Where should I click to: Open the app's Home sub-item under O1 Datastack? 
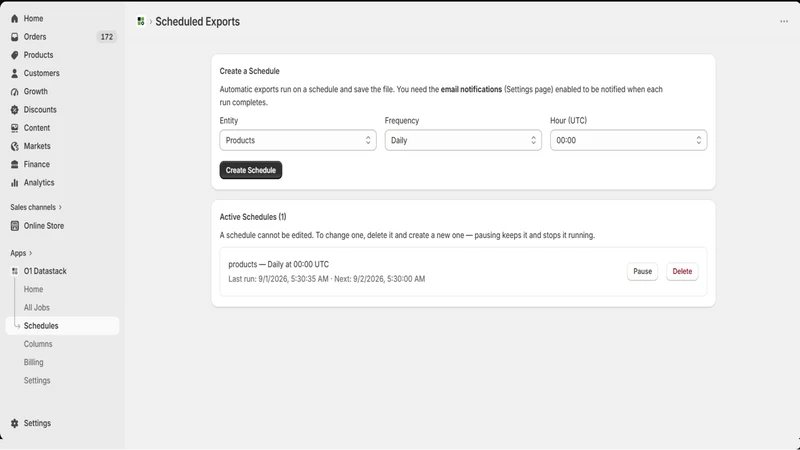(x=33, y=289)
